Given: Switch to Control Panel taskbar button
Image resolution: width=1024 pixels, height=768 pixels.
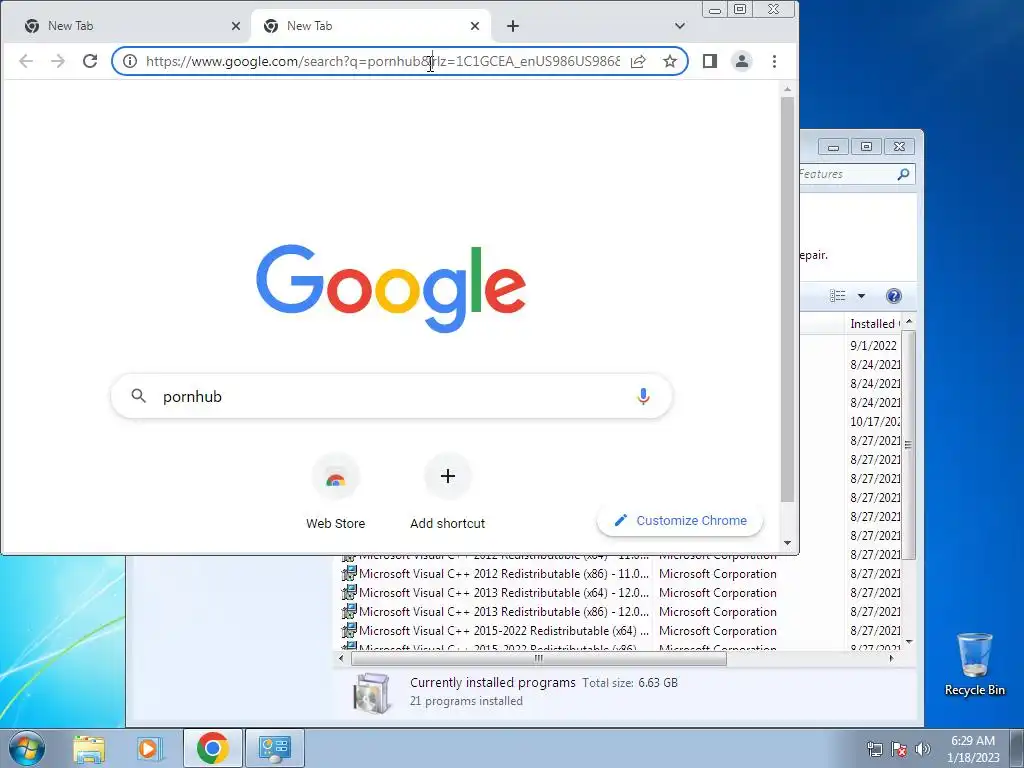Looking at the screenshot, I should 274,748.
